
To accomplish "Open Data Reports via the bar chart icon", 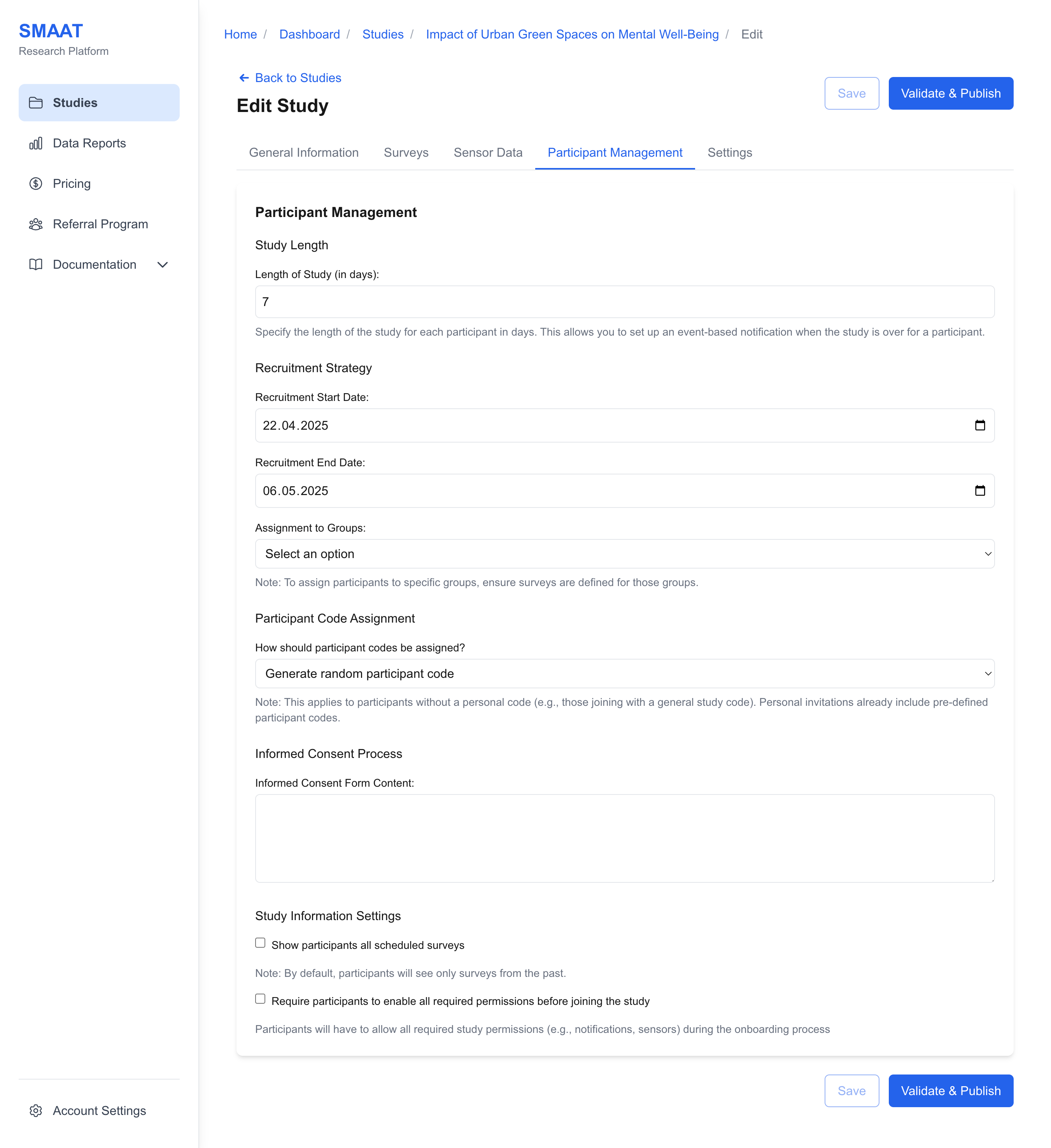I will pyautogui.click(x=36, y=143).
